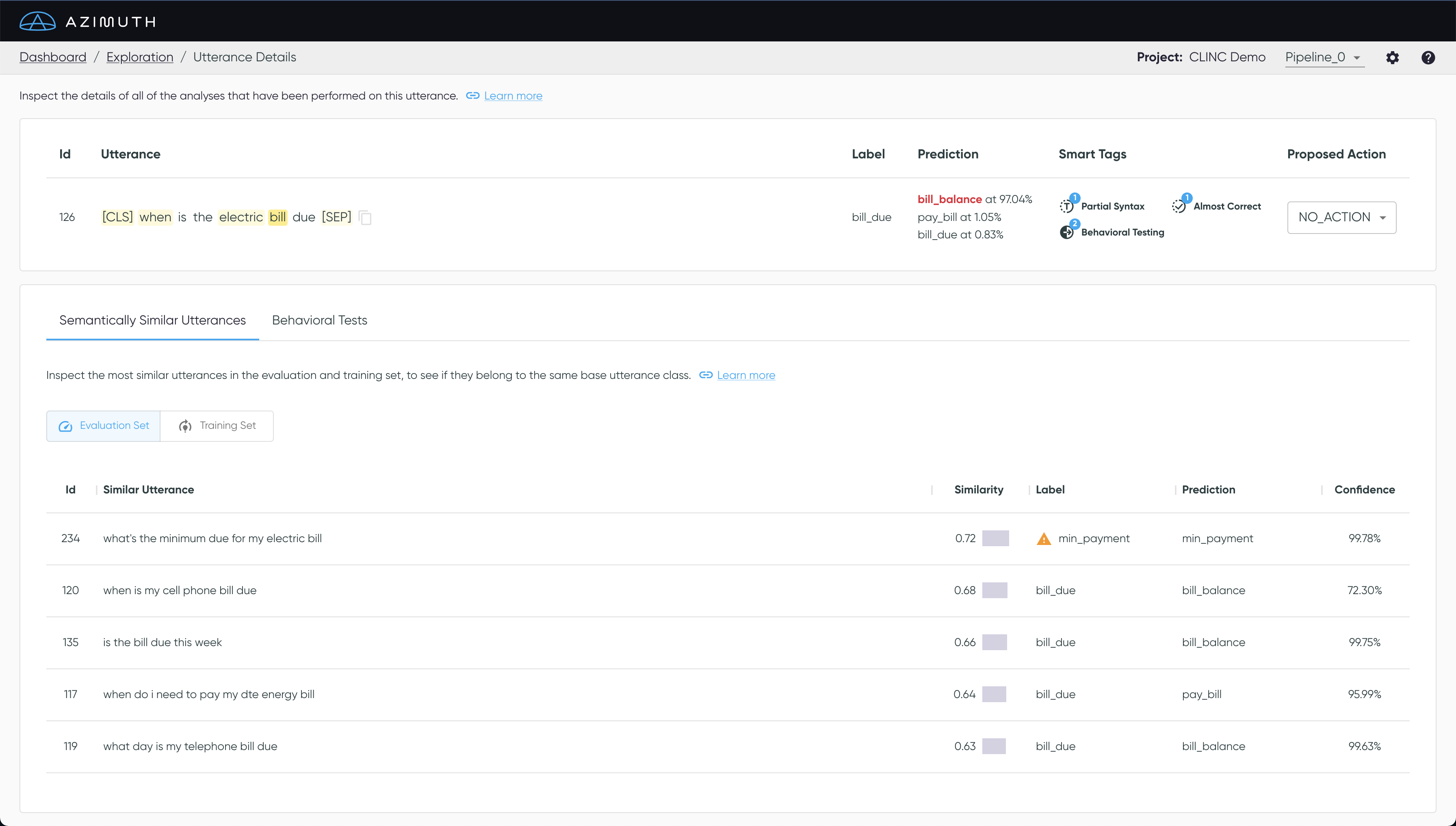The image size is (1456, 826).
Task: Click the '[CLS]' token
Action: pos(117,217)
